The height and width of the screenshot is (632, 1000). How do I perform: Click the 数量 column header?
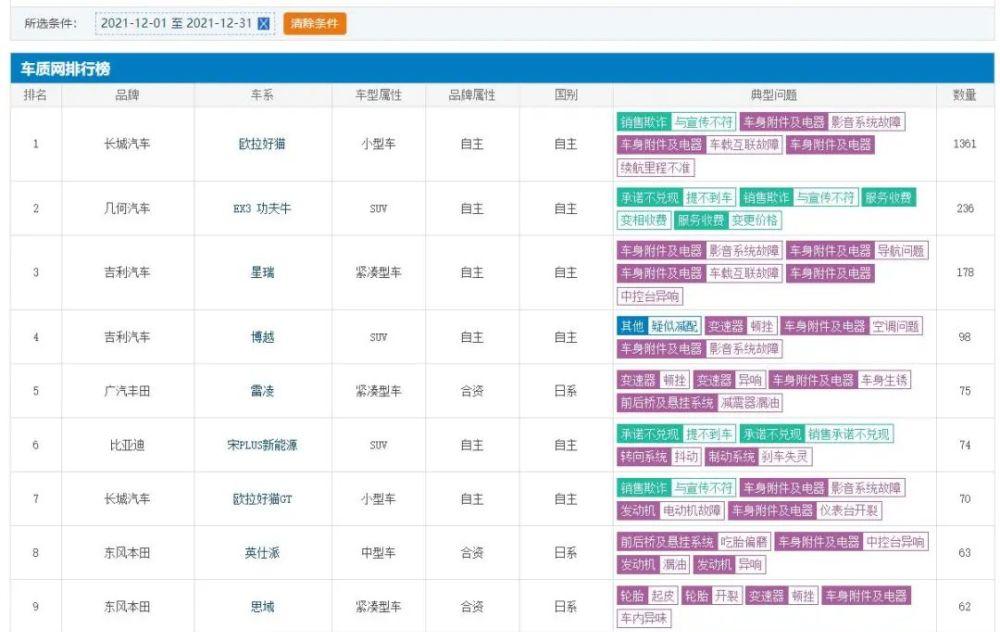click(964, 95)
